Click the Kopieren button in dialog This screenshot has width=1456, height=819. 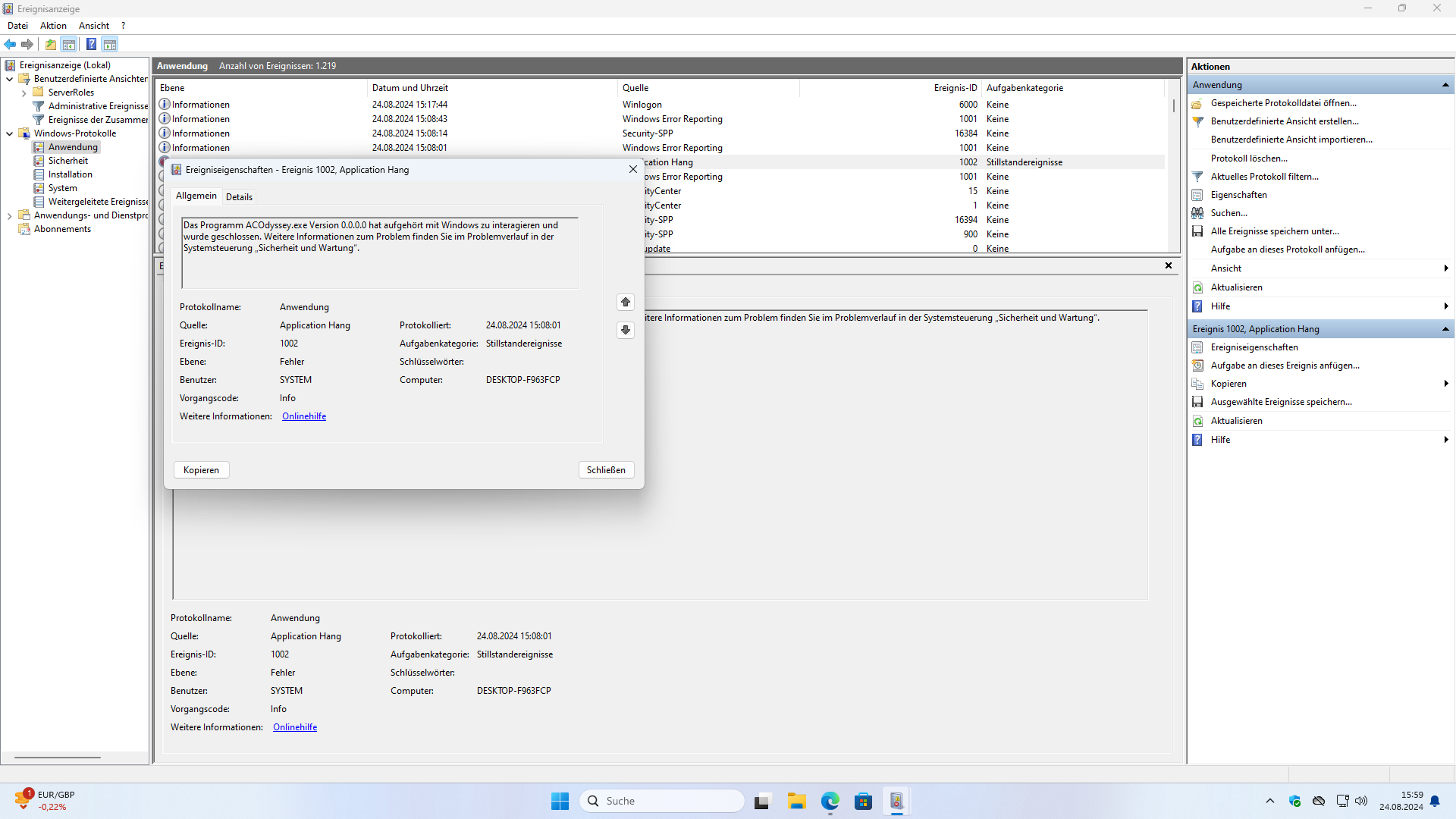click(201, 470)
